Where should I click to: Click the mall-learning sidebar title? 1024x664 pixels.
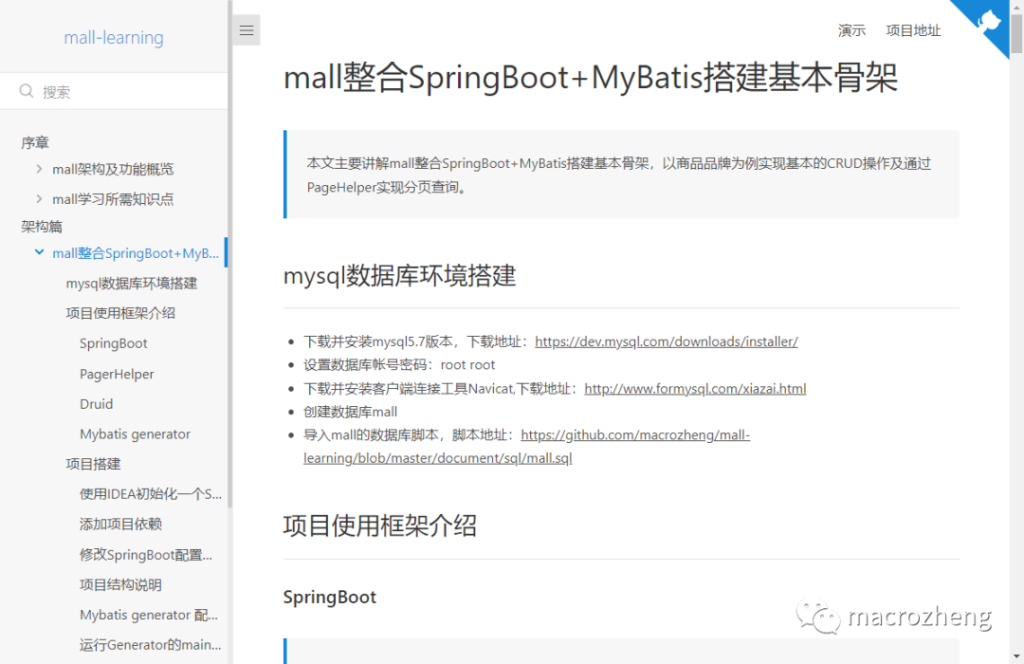[x=113, y=38]
